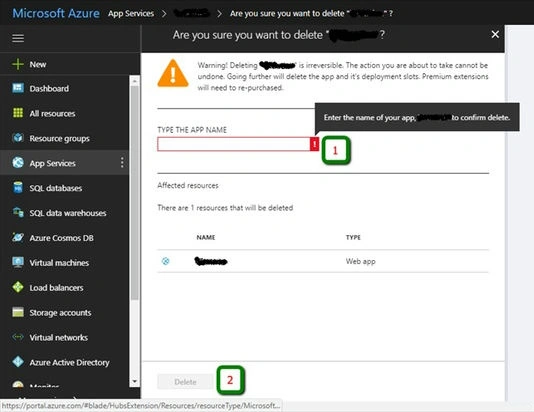Click the sidebar scroll down arrow
534x412 pixels.
[x=135, y=381]
